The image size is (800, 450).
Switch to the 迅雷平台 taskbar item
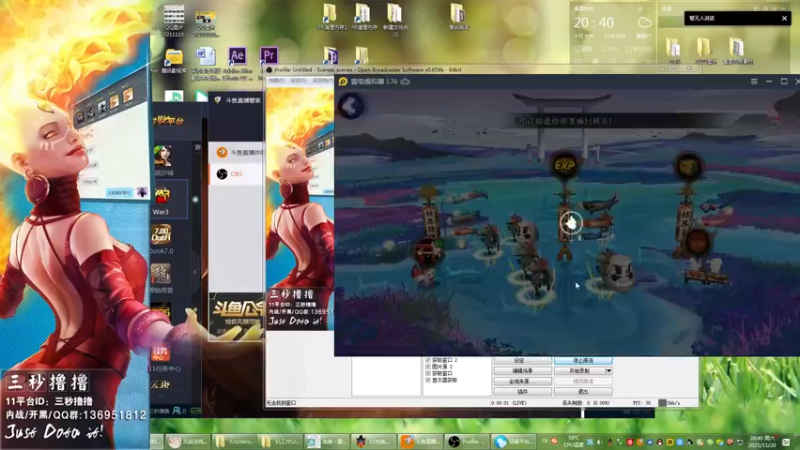pyautogui.click(x=513, y=442)
